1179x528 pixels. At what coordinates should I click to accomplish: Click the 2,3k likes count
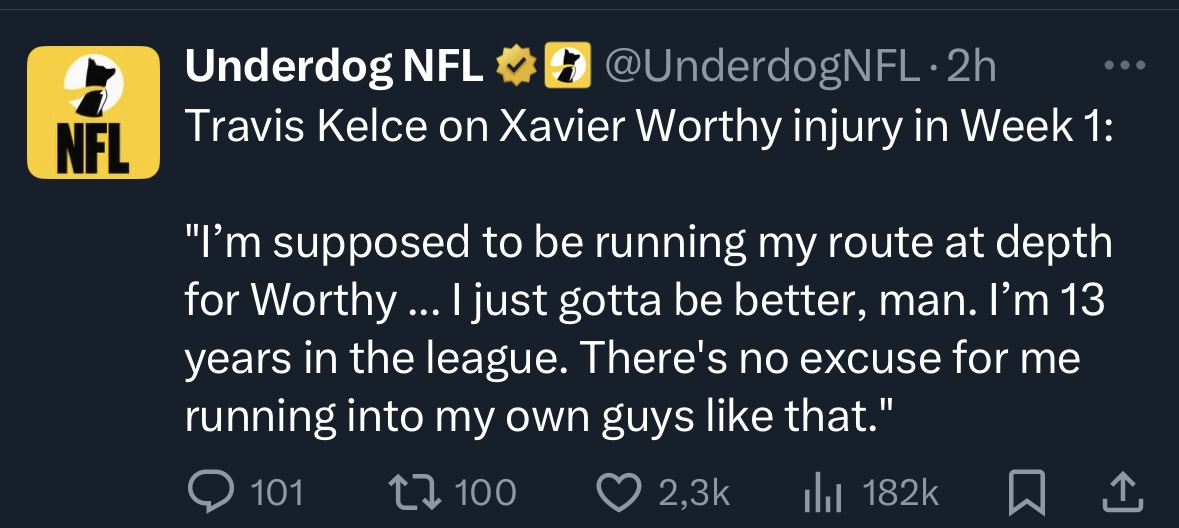[x=694, y=491]
